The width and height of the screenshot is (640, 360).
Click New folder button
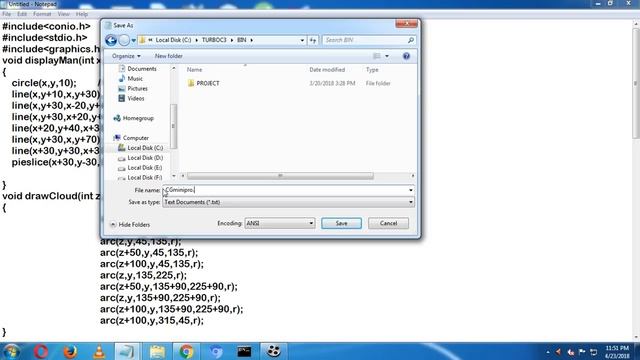(x=169, y=56)
